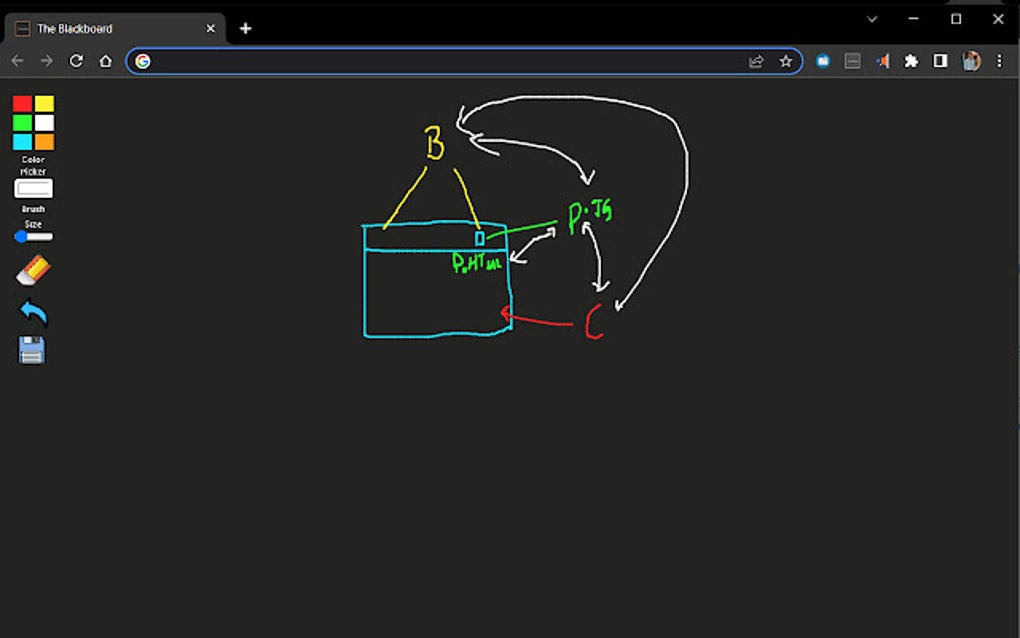Click the forward navigation button

[x=46, y=61]
